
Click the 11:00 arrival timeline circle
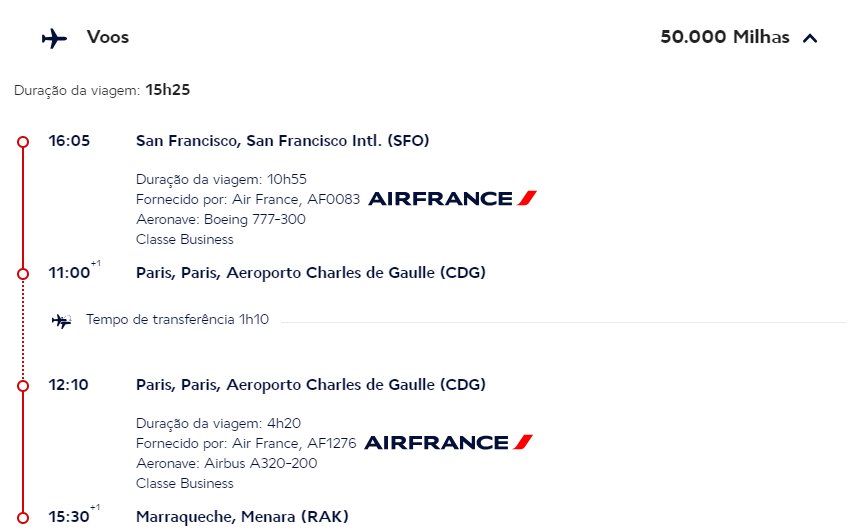(x=23, y=273)
